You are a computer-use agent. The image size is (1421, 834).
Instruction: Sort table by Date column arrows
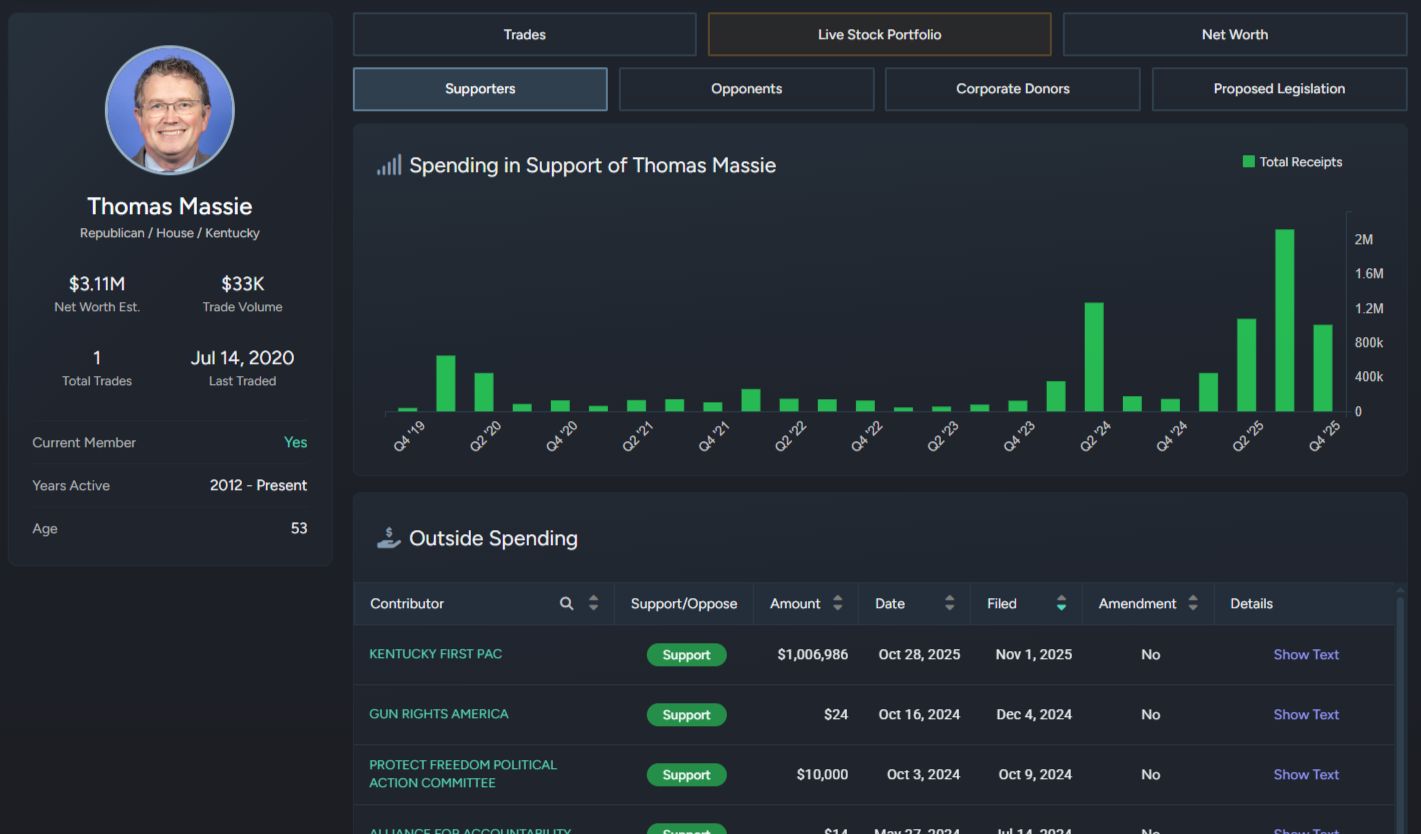pos(949,603)
